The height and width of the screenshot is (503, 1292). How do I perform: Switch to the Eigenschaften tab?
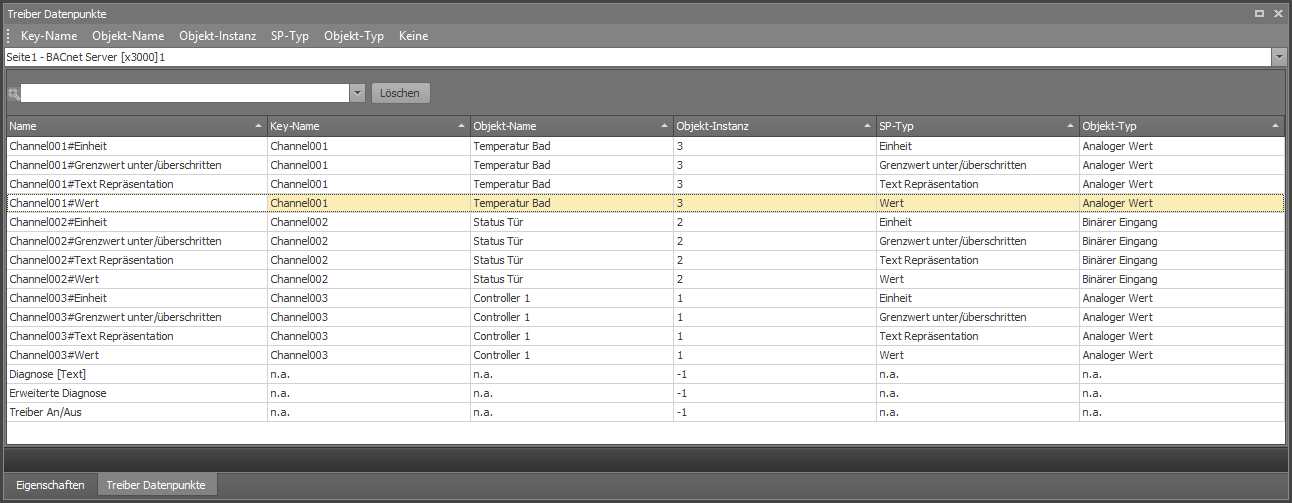50,485
